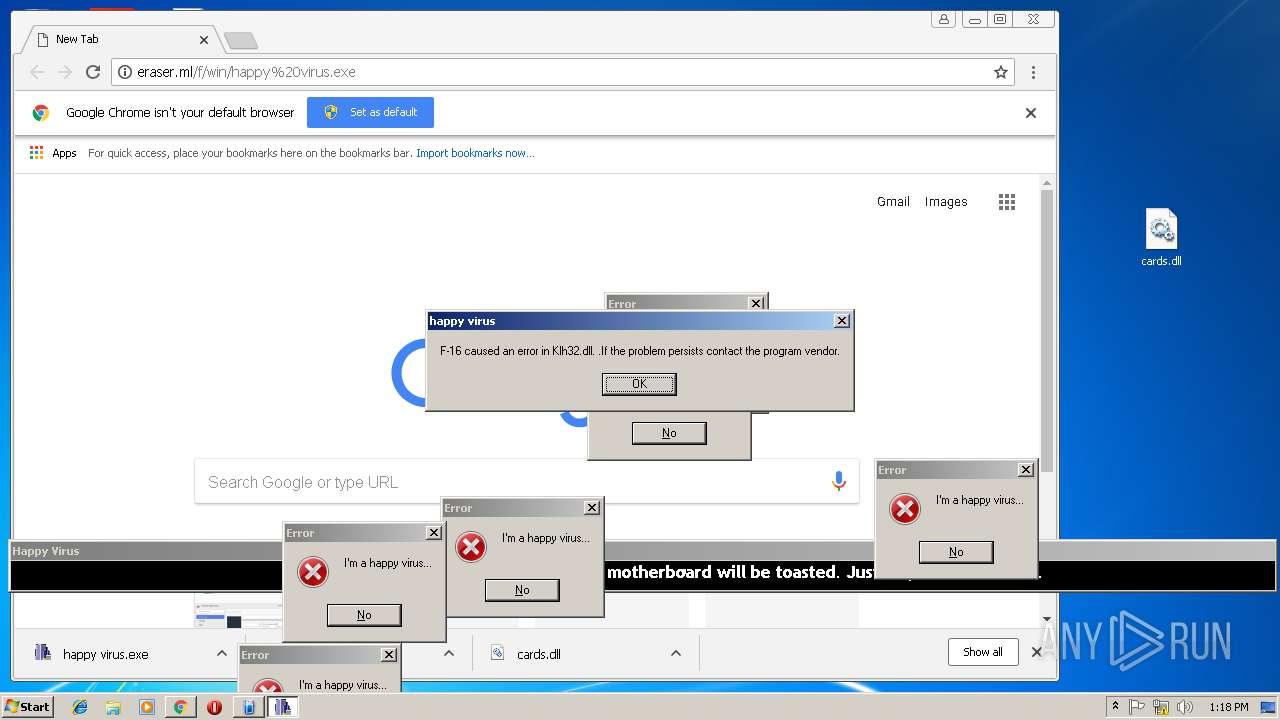Click Show all downloads
The height and width of the screenshot is (720, 1280).
point(983,652)
